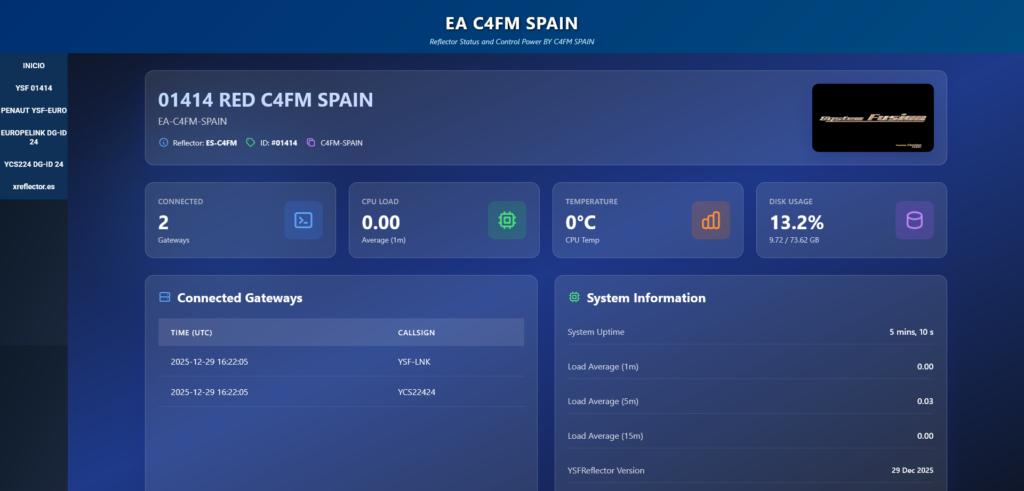
Task: Open the INICIO sidebar menu item
Action: (x=34, y=65)
